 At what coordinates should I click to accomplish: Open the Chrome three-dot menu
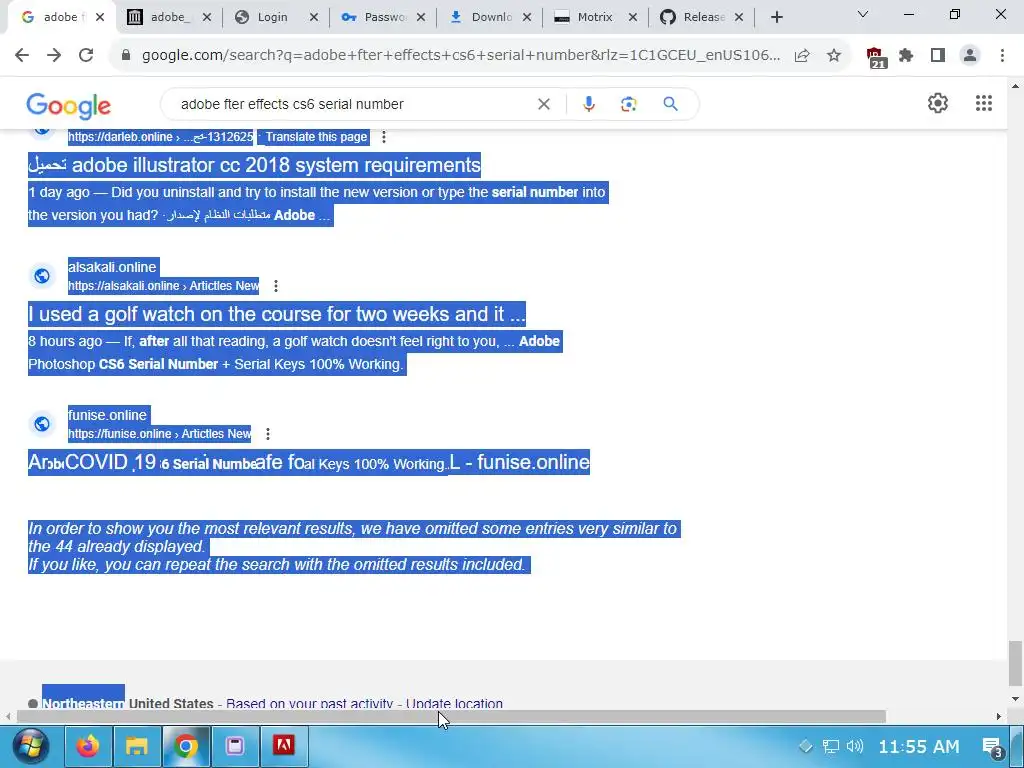tap(1002, 56)
